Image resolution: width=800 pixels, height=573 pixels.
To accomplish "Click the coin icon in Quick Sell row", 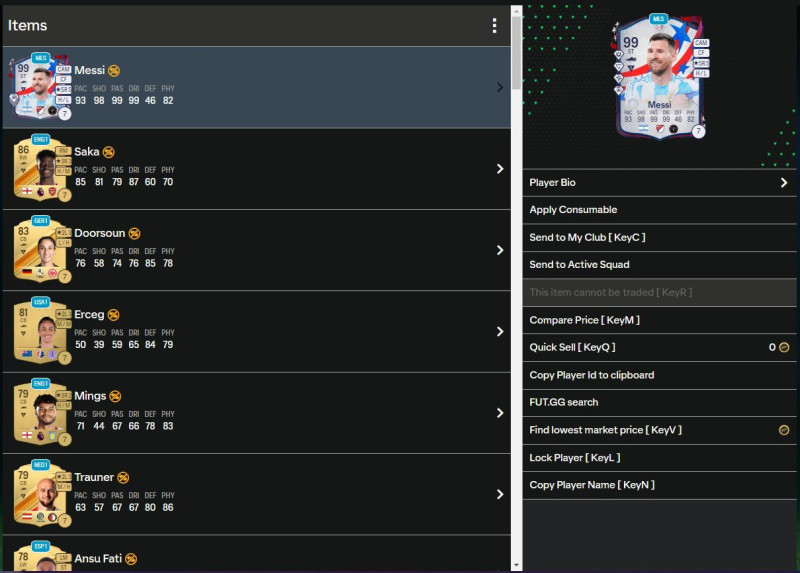I will [784, 347].
